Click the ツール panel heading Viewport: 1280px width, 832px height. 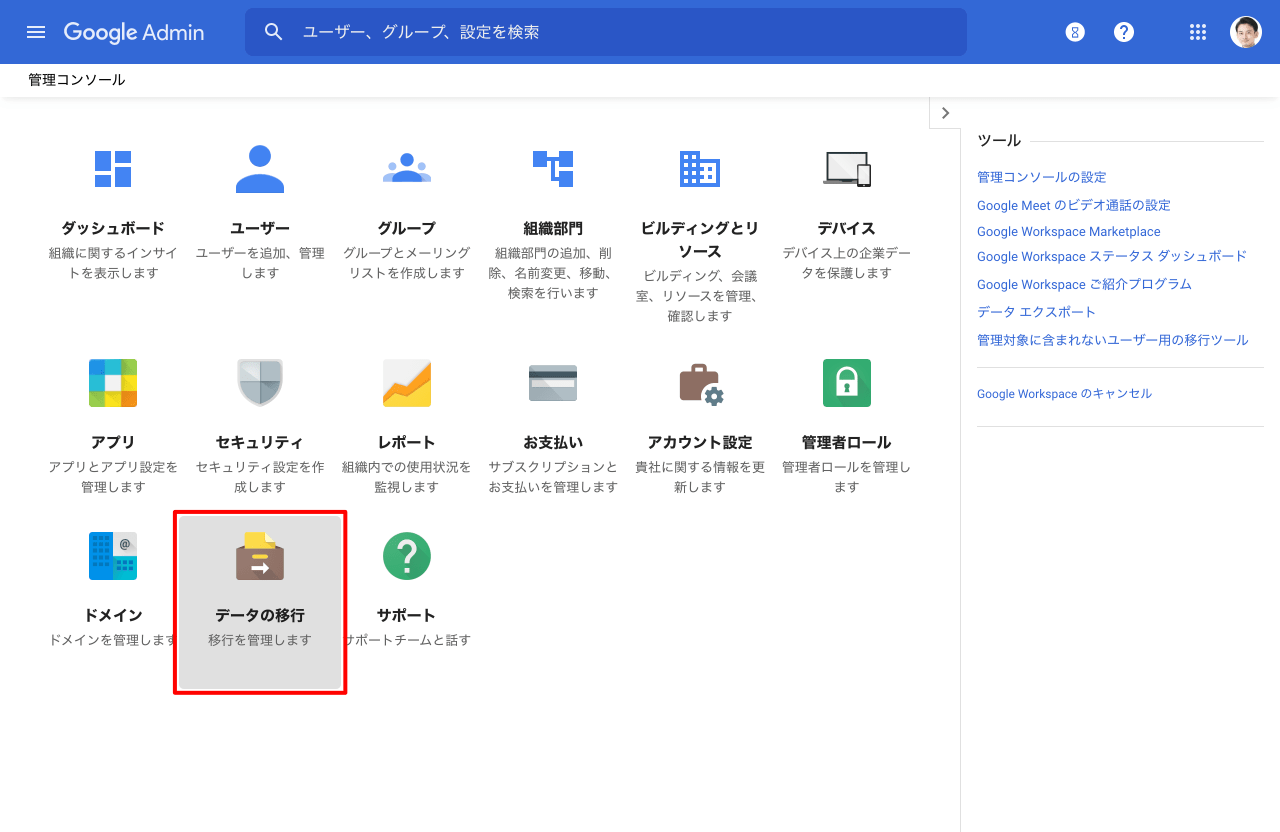click(999, 141)
